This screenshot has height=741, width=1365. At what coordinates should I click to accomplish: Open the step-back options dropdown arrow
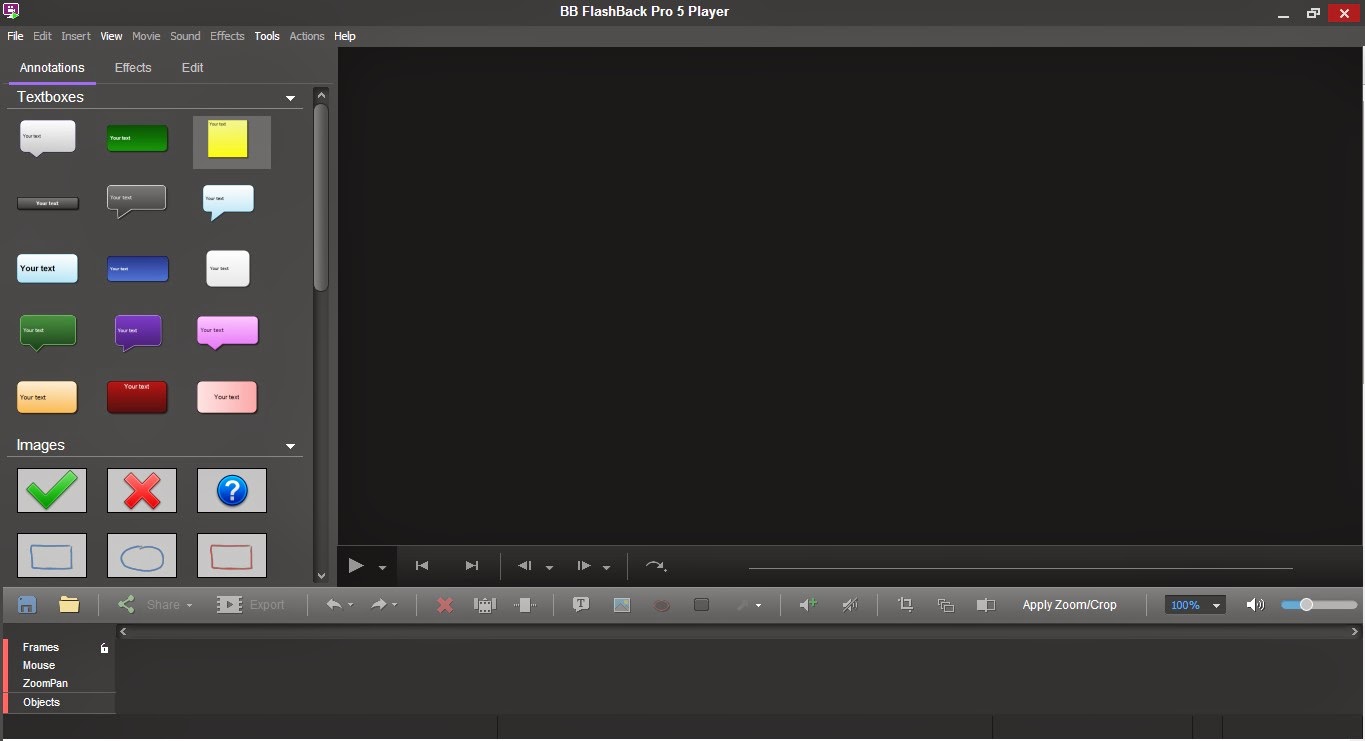tap(549, 568)
